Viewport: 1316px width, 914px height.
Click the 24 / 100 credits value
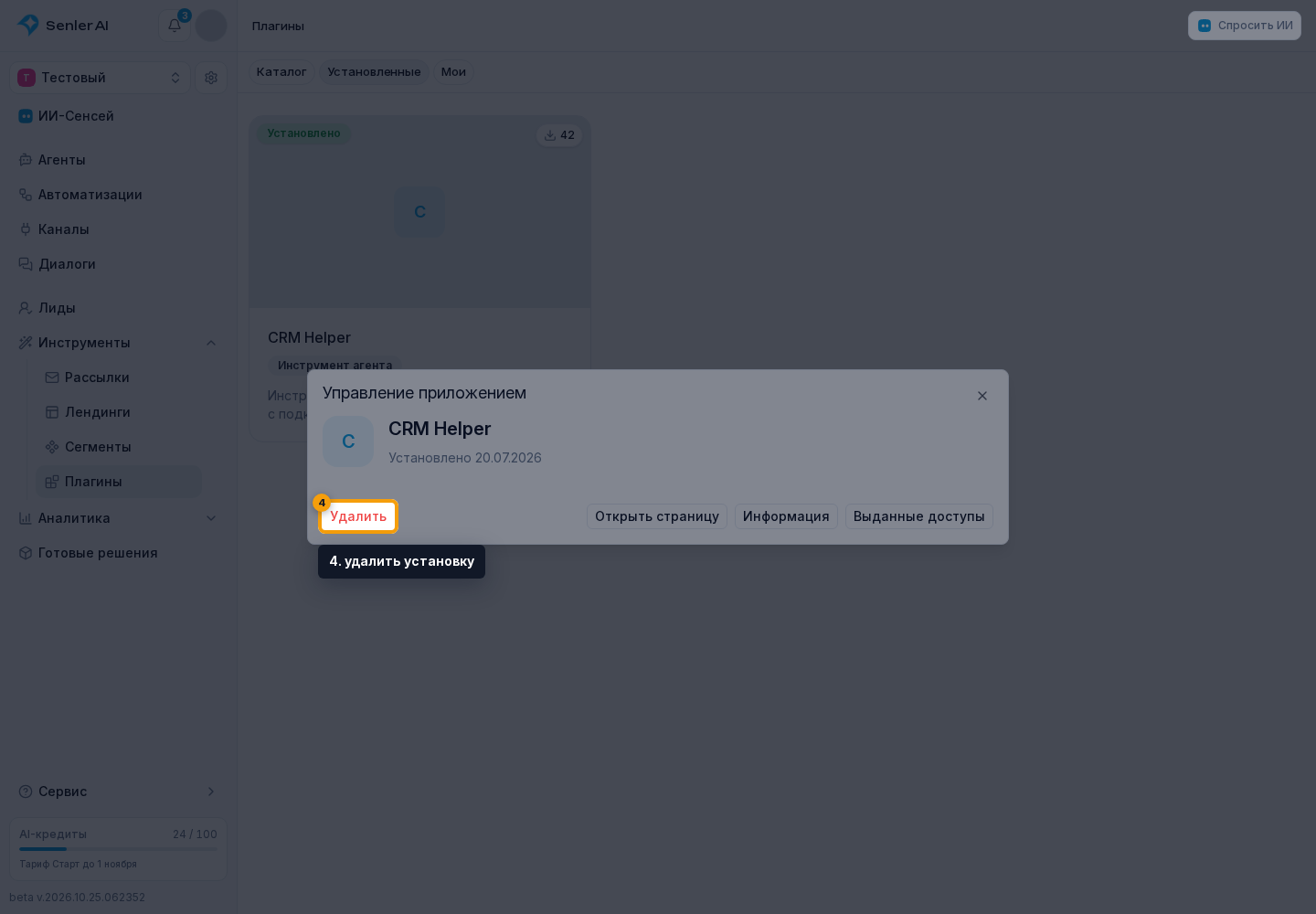tap(195, 834)
